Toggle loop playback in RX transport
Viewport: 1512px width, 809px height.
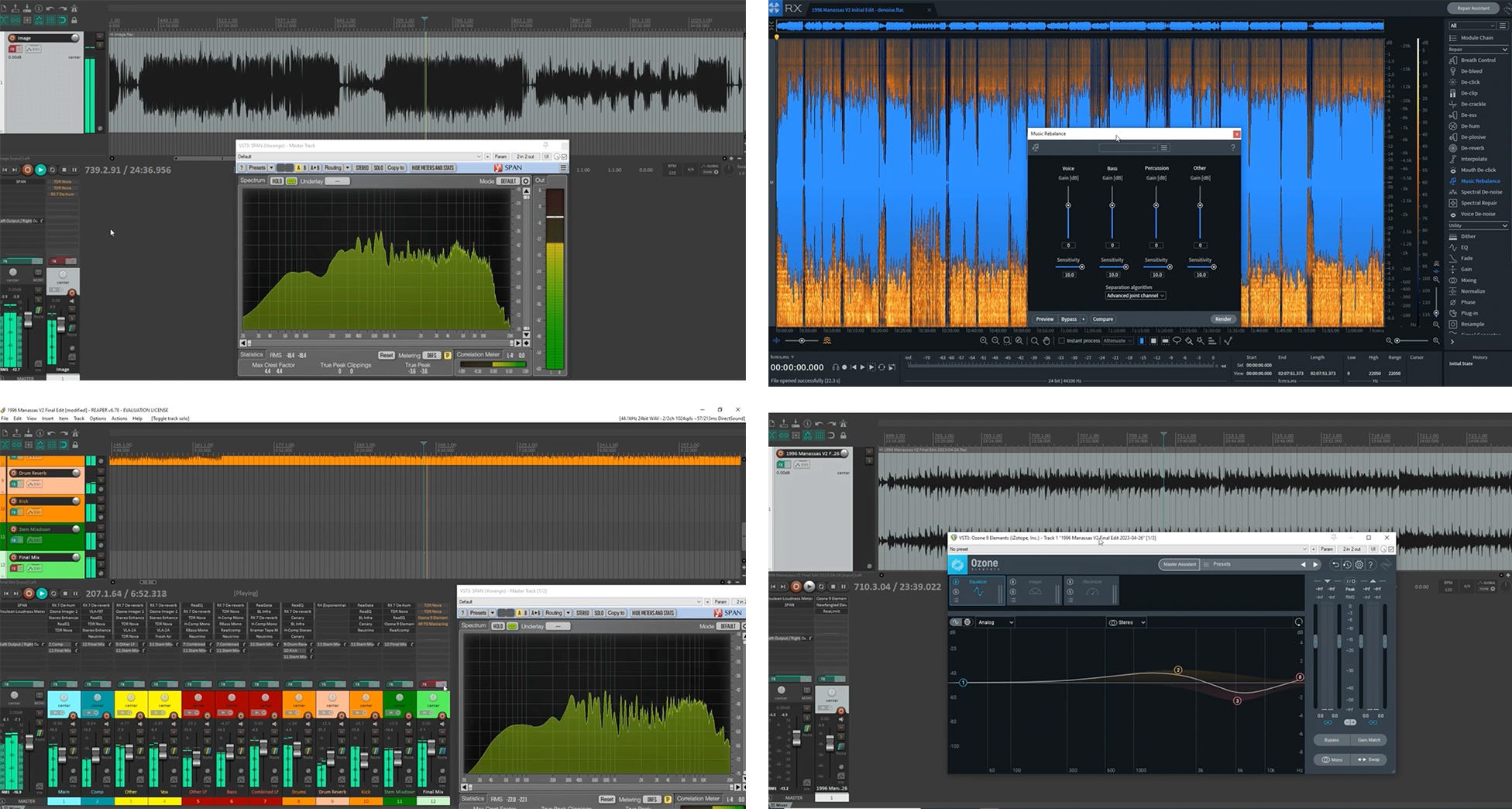881,367
